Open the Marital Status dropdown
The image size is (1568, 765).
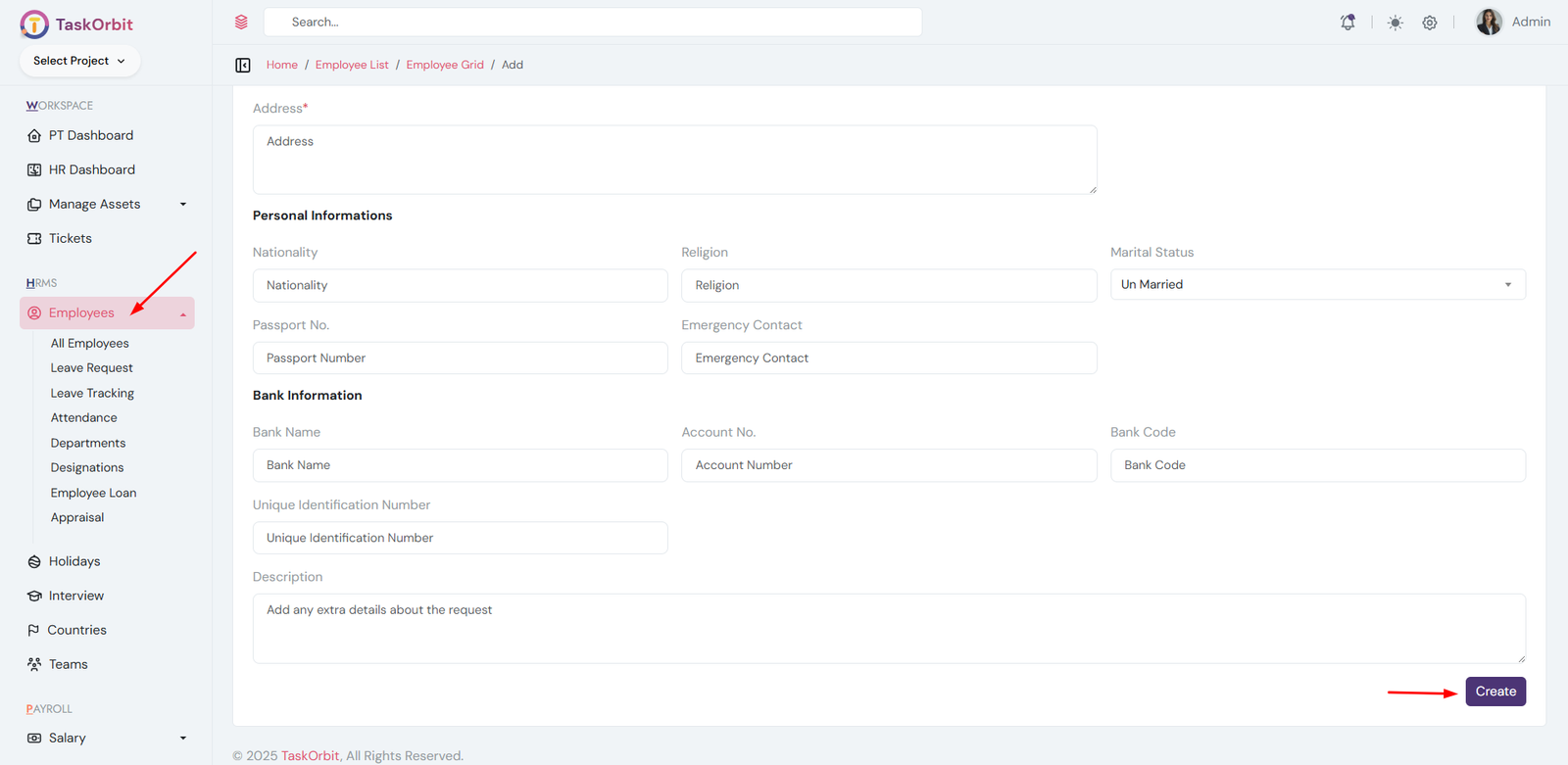pos(1317,284)
